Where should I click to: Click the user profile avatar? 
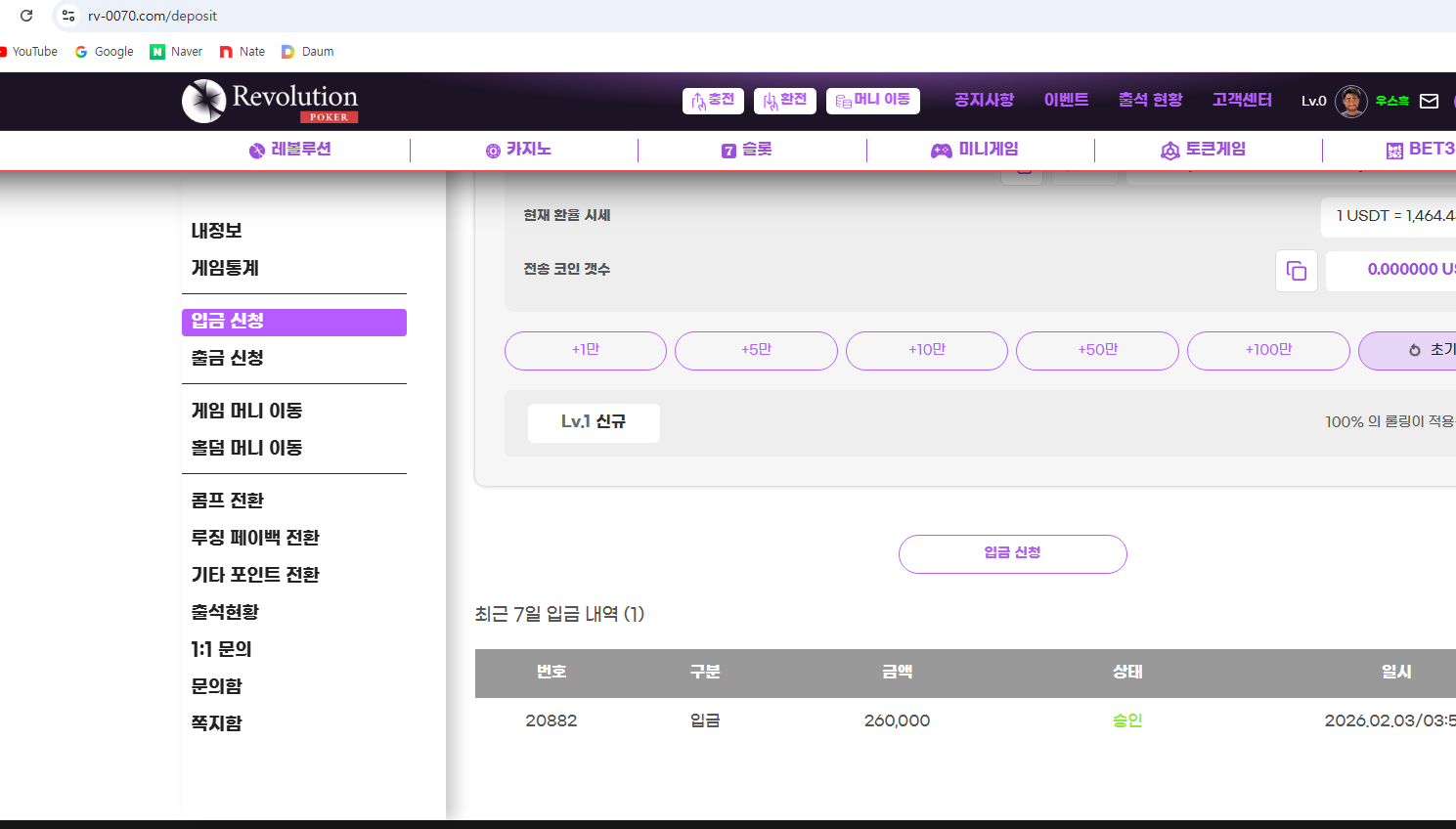1350,101
